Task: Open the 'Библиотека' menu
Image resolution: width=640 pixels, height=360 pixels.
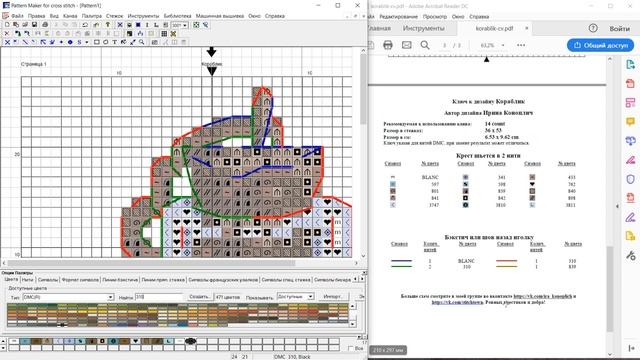Action: click(177, 16)
